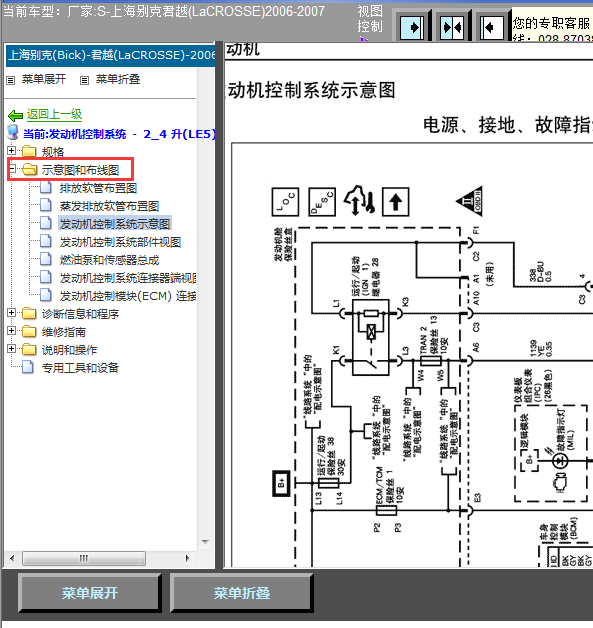Click the vertical scrollbar down arrow in tree
This screenshot has height=628, width=593.
(x=205, y=541)
